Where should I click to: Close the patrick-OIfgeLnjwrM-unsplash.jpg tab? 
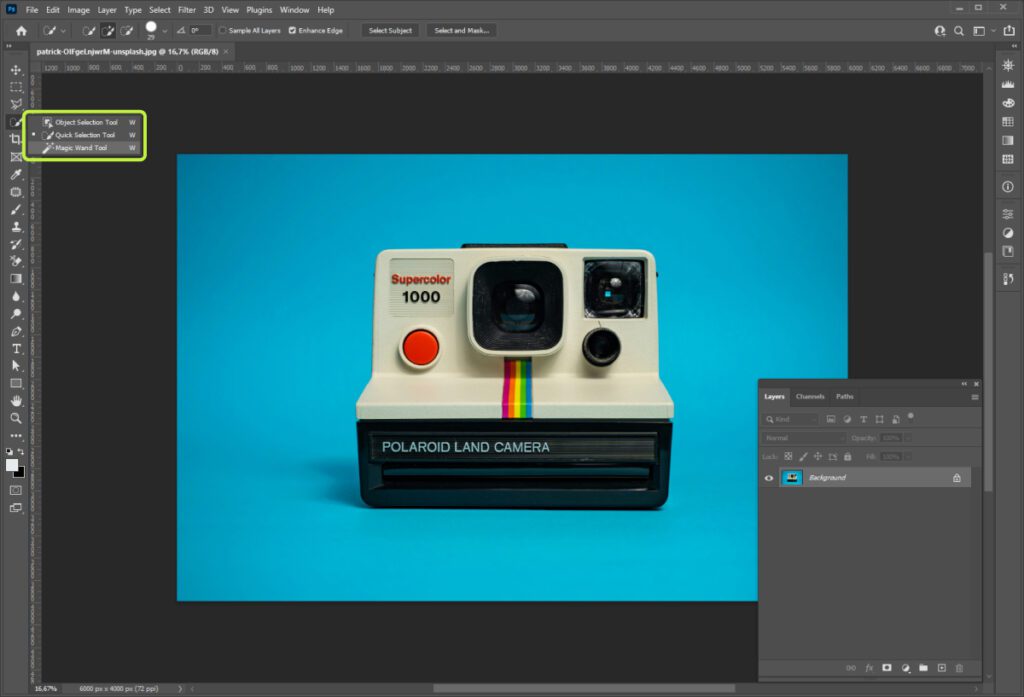tap(226, 52)
